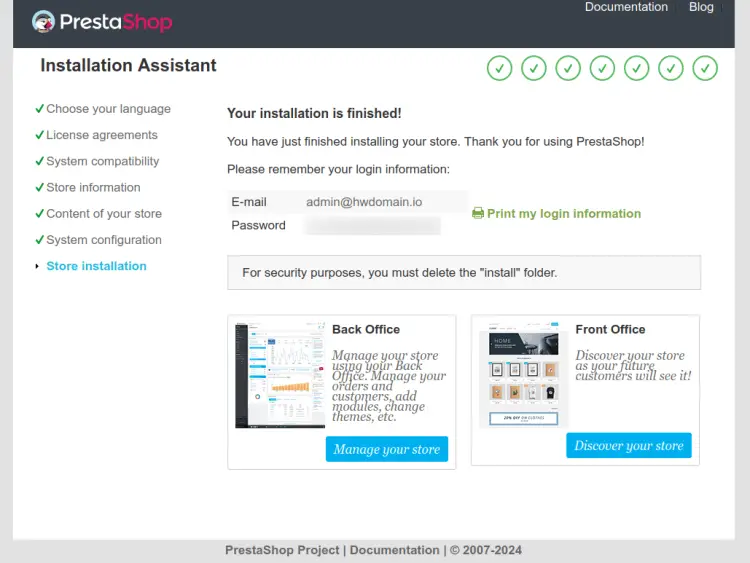This screenshot has width=750, height=563.
Task: Click the first progress step checkmark circle
Action: 499,68
